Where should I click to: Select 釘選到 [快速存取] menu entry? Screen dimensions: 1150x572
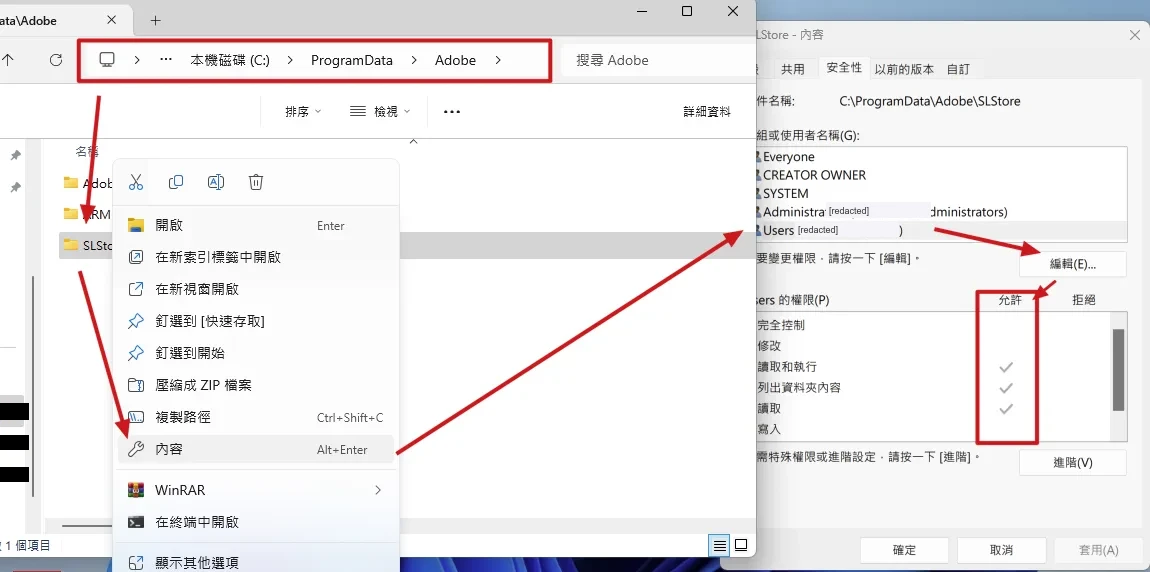click(256, 321)
